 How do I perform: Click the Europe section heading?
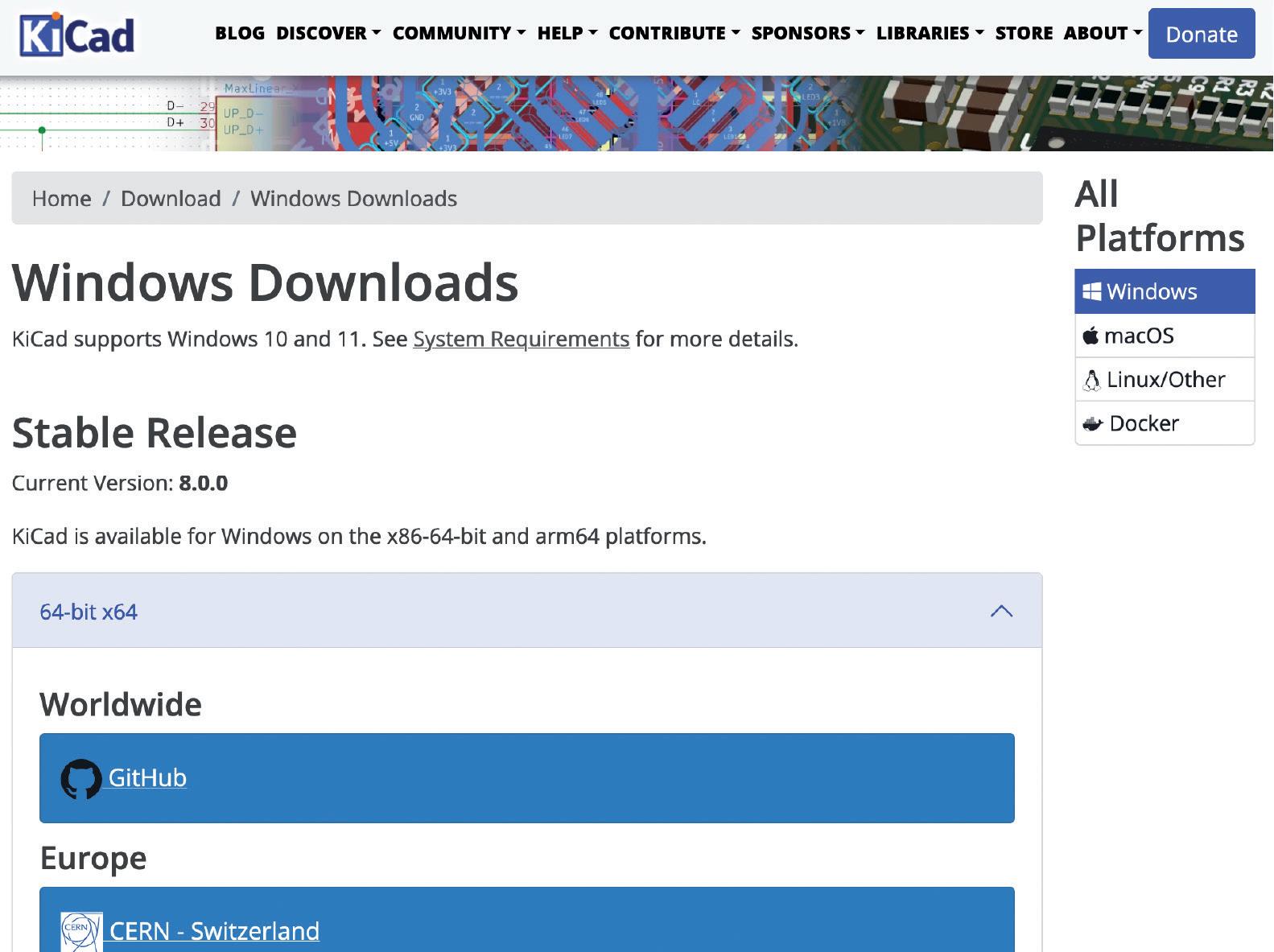(93, 858)
